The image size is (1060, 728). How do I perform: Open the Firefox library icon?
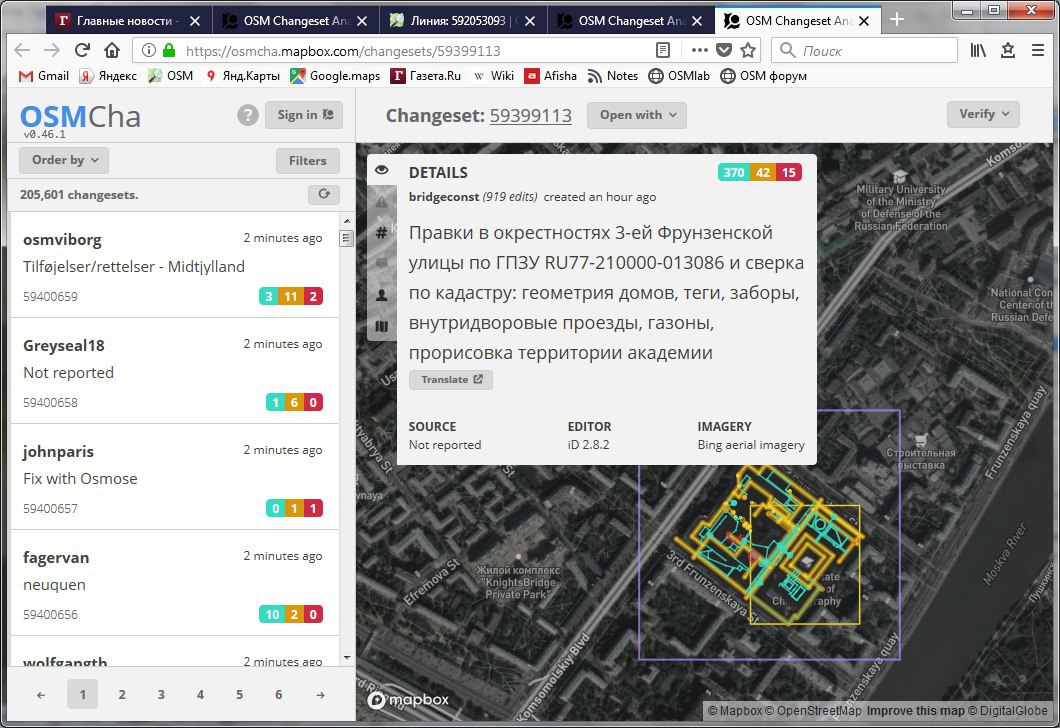978,50
